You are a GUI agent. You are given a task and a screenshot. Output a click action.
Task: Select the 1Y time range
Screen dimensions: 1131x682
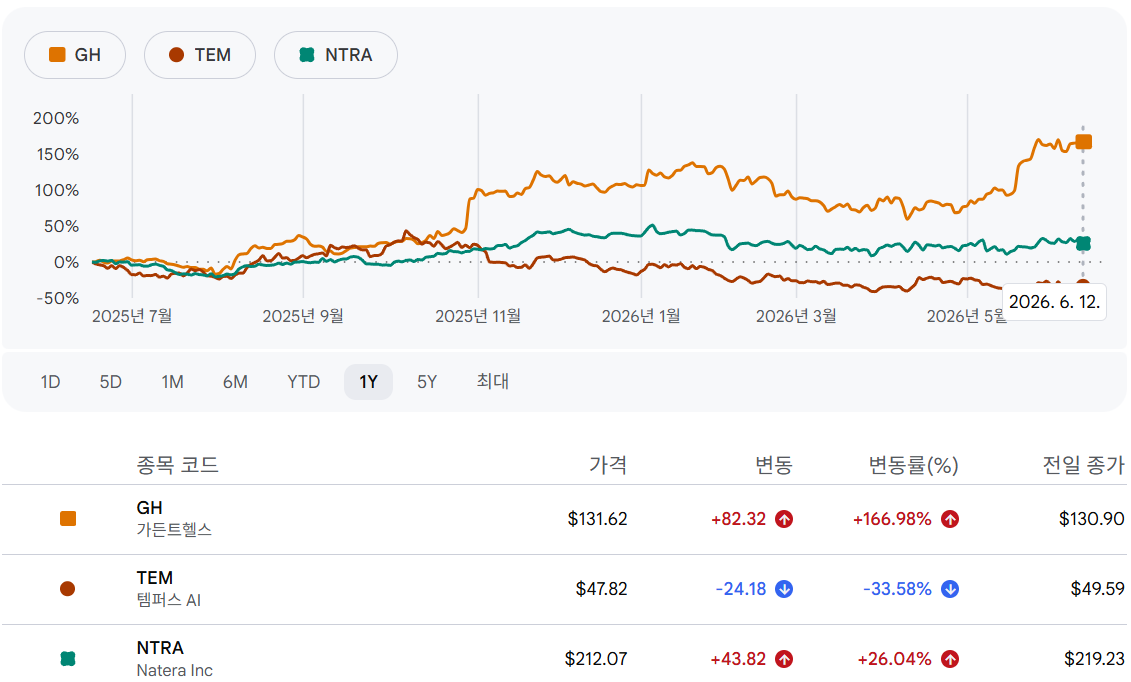369,381
